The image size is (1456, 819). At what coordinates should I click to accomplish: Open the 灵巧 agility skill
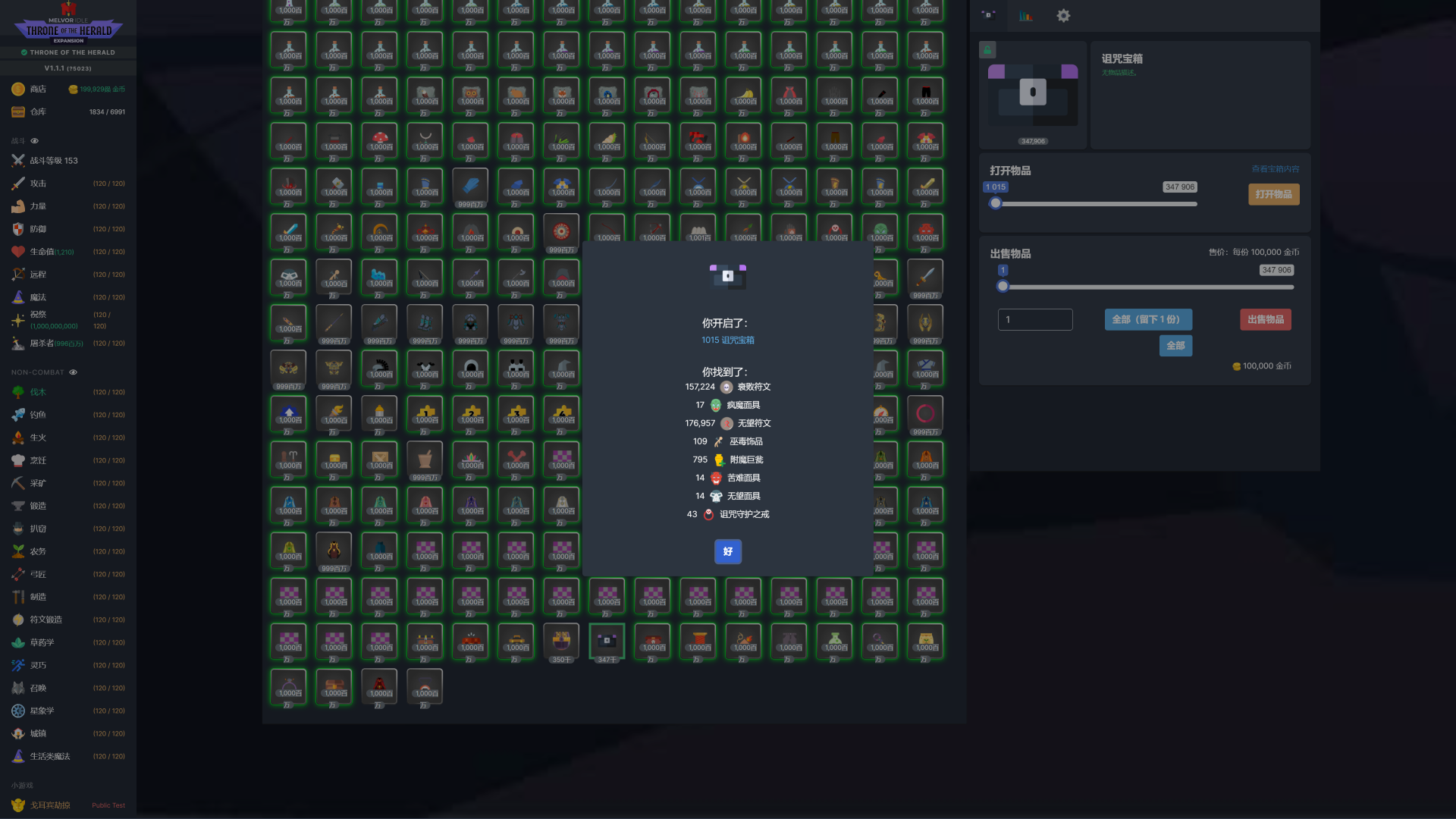[68, 665]
